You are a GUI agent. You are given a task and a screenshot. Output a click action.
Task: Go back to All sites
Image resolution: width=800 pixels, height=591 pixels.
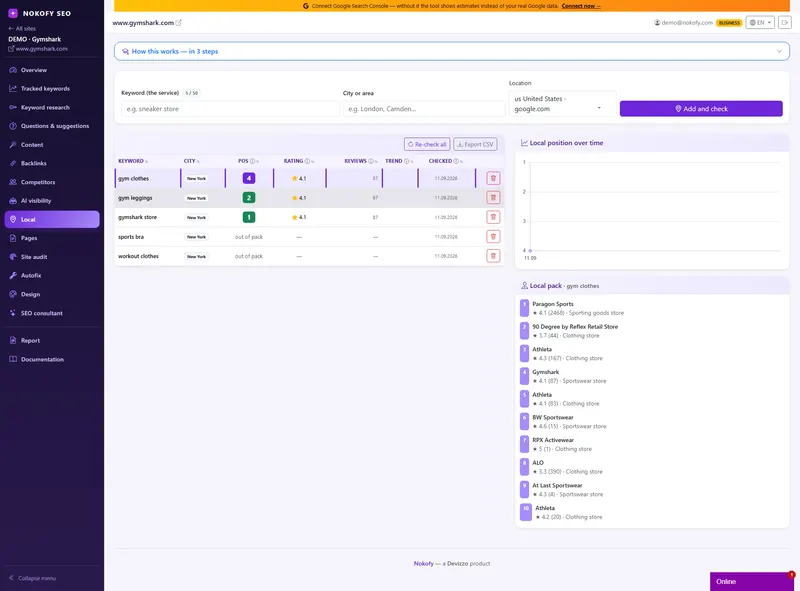click(22, 29)
